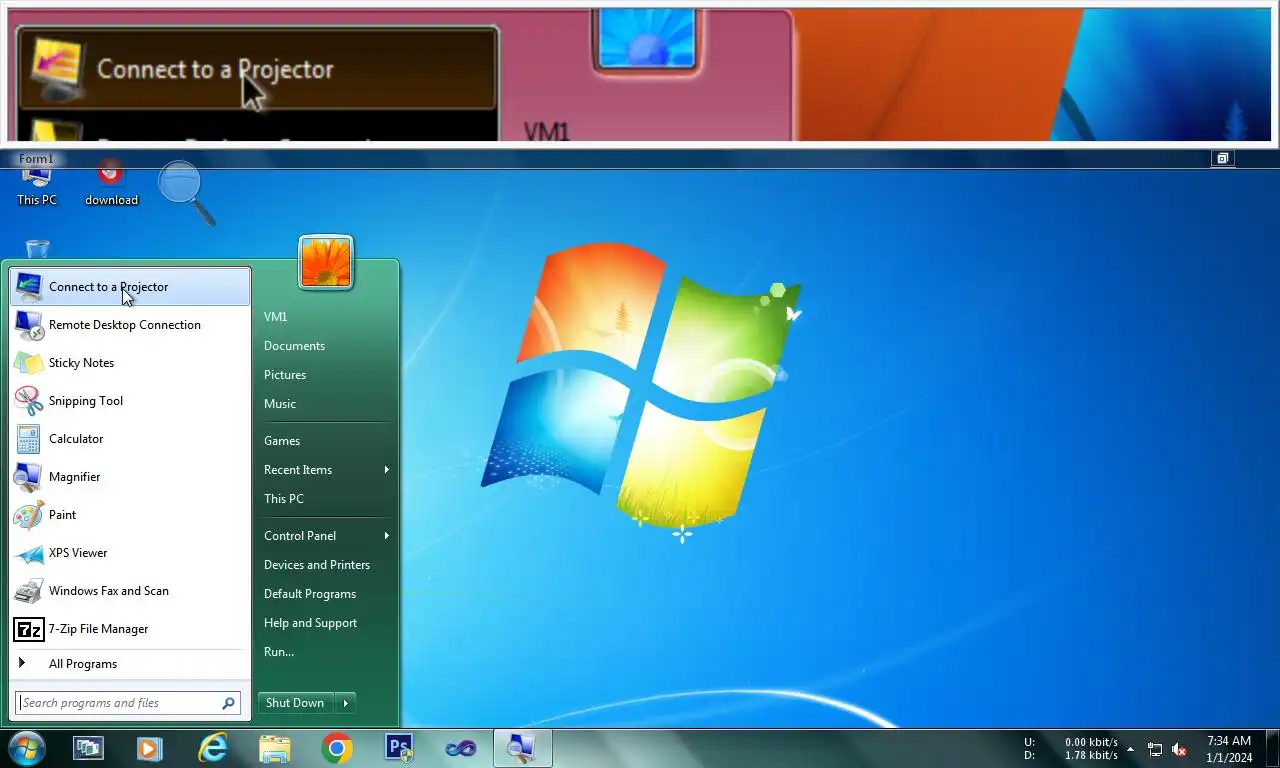Click the 7-Zip File Manager icon

[28, 629]
